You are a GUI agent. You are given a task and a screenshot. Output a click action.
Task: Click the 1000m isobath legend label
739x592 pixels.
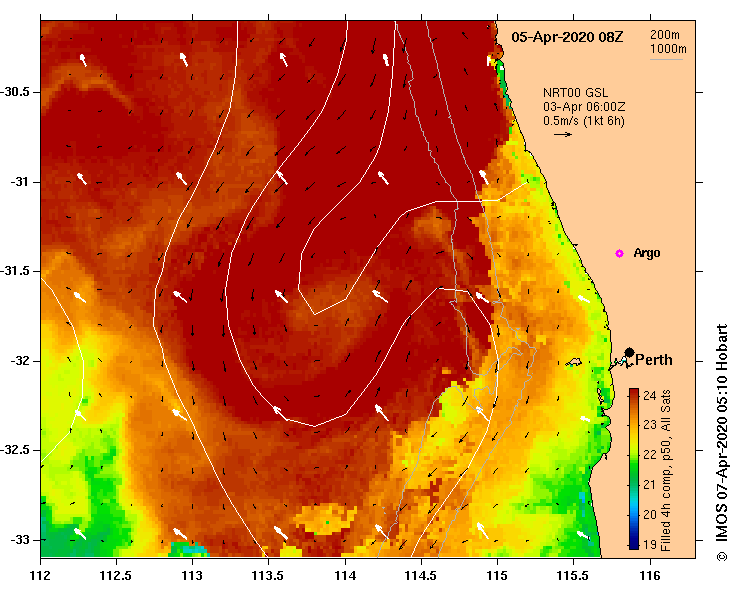pos(668,49)
